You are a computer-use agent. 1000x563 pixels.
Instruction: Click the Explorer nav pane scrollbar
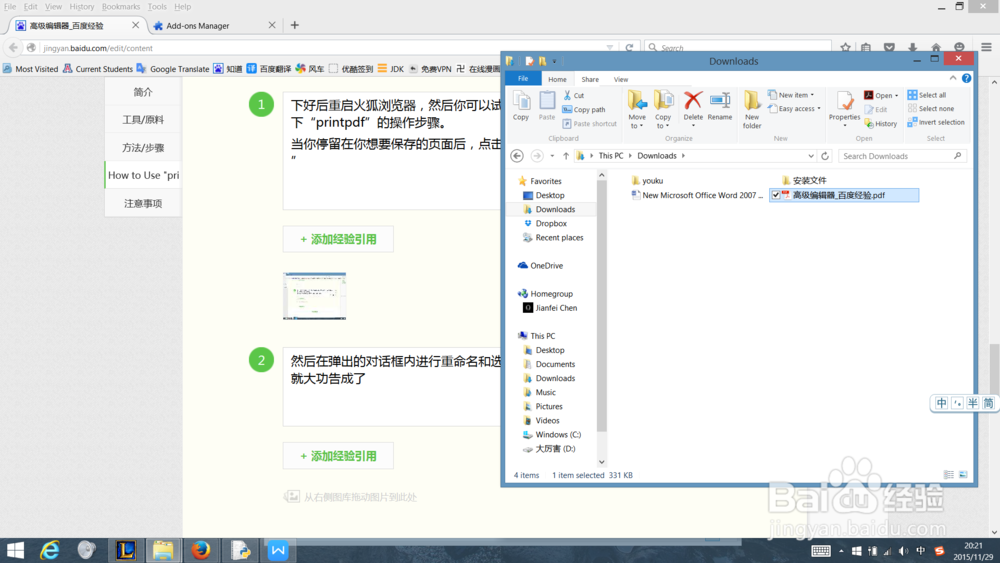(x=601, y=306)
